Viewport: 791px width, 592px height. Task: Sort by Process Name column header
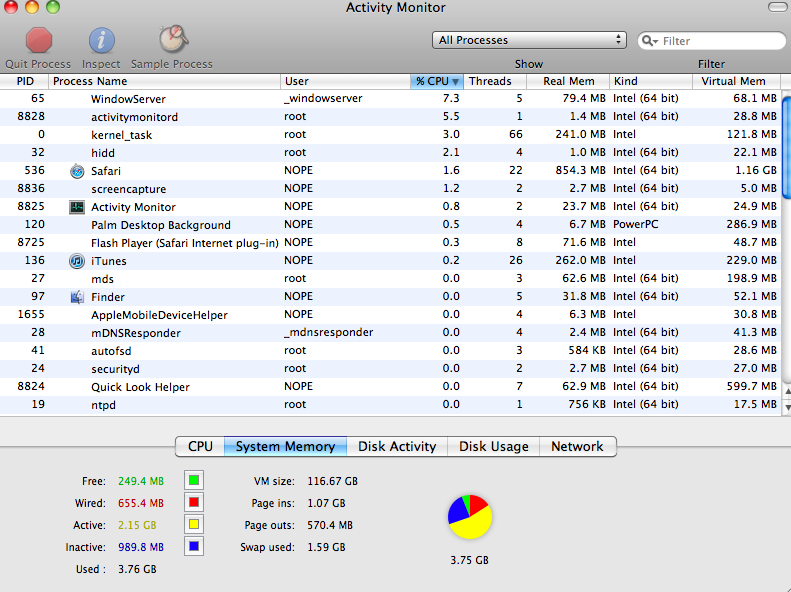point(164,81)
